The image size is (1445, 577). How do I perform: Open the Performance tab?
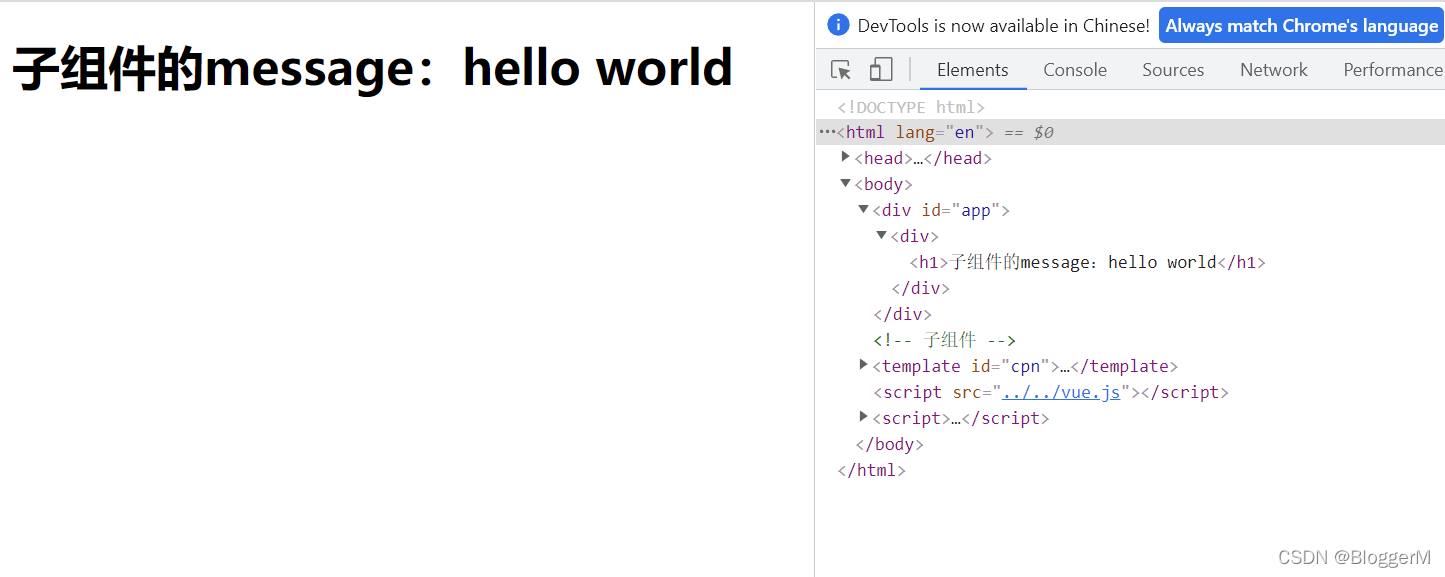coord(1392,70)
